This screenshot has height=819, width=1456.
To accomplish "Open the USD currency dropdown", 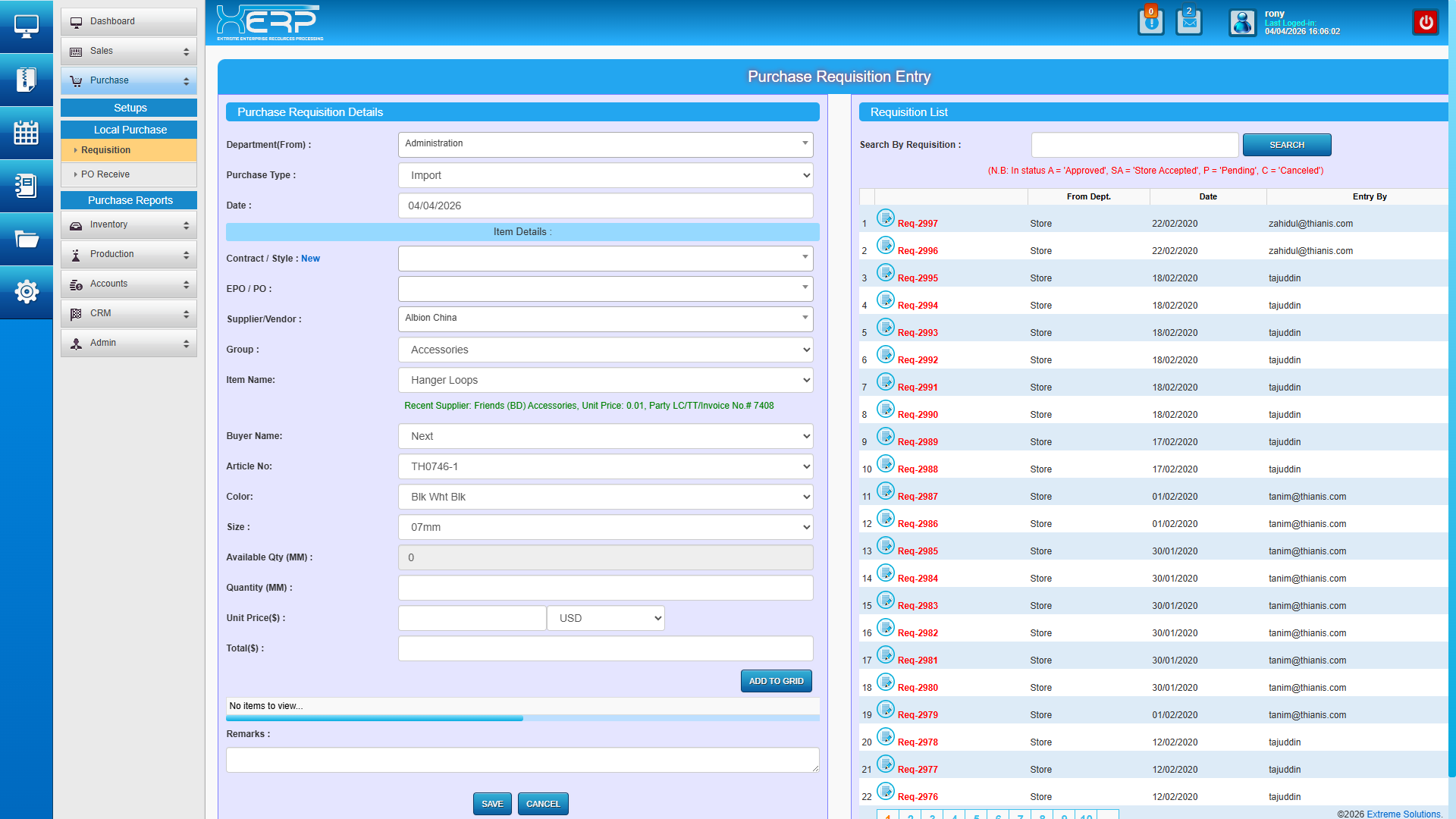I will click(605, 618).
